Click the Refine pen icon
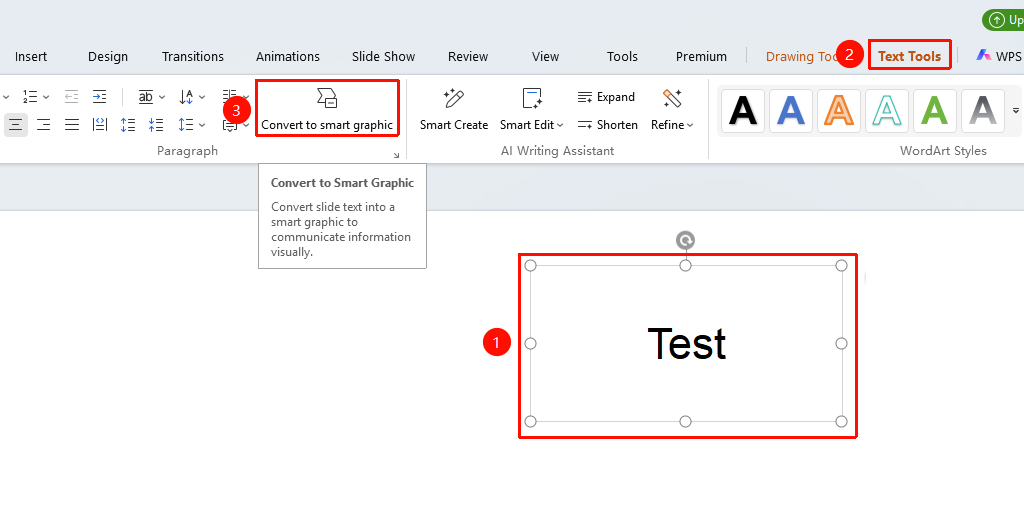 672,99
